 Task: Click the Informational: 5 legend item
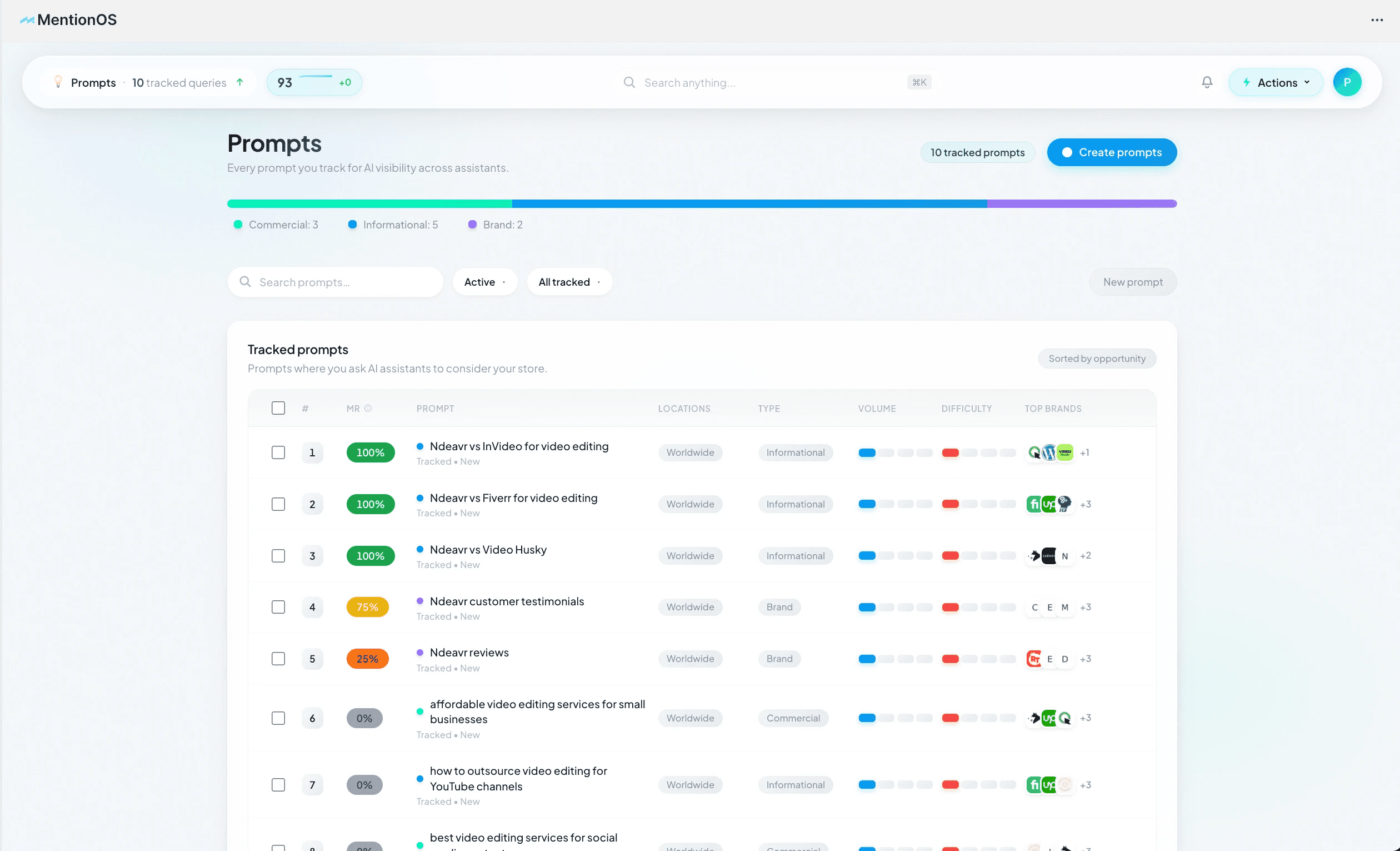point(393,225)
